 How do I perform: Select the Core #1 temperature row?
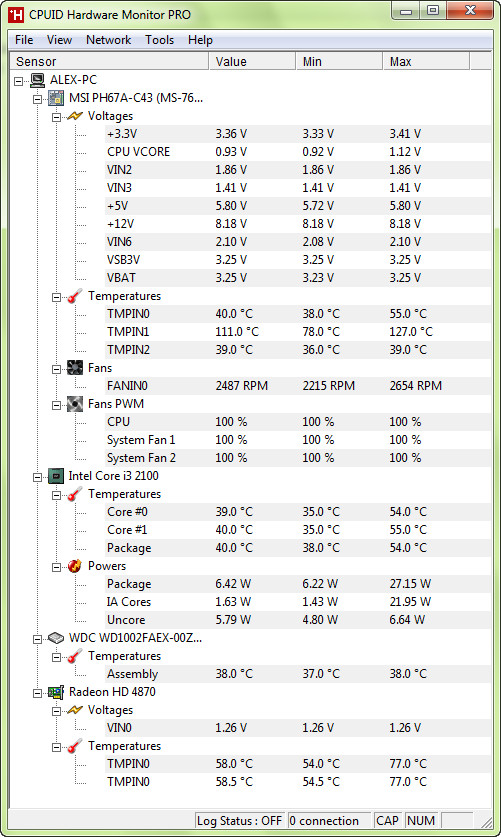[x=298, y=530]
